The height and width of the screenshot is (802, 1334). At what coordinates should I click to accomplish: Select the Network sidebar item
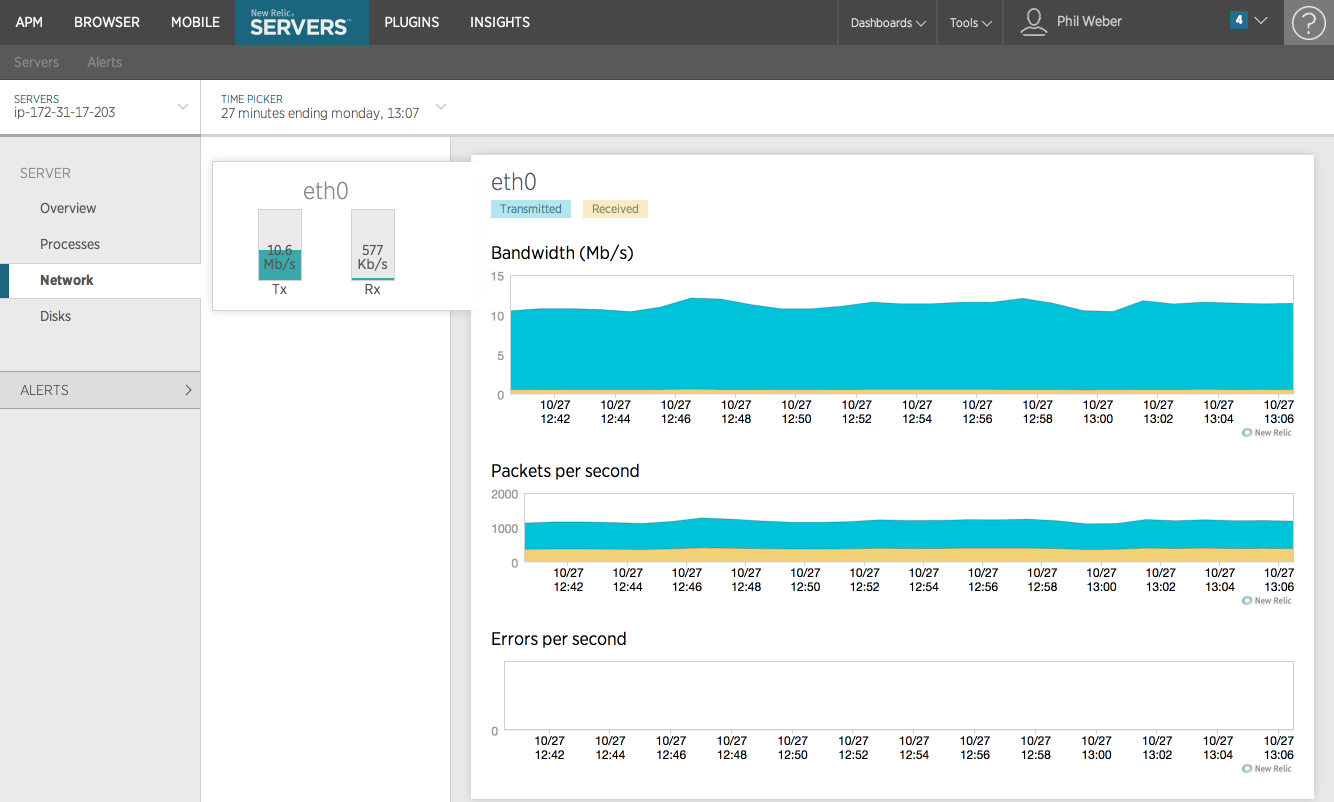100,280
